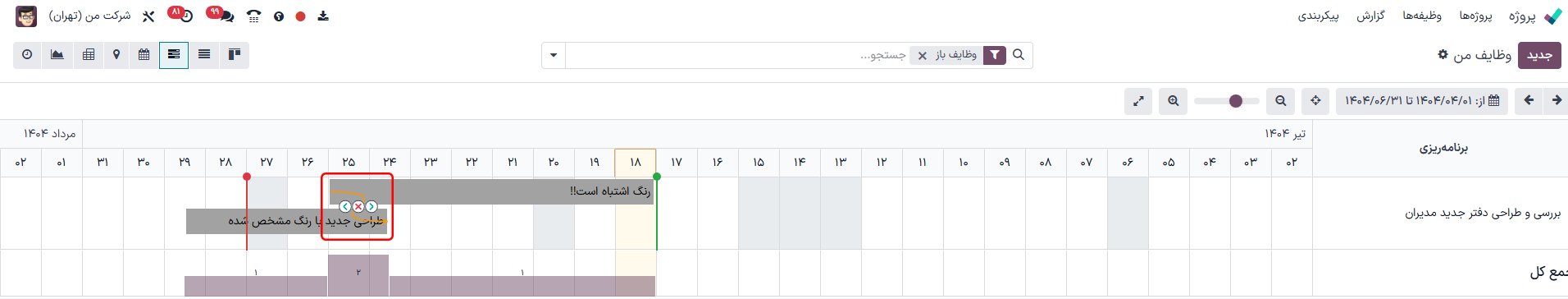This screenshot has height=299, width=1568.
Task: Open the date range picker for 1404/04/01
Action: coord(1422,101)
